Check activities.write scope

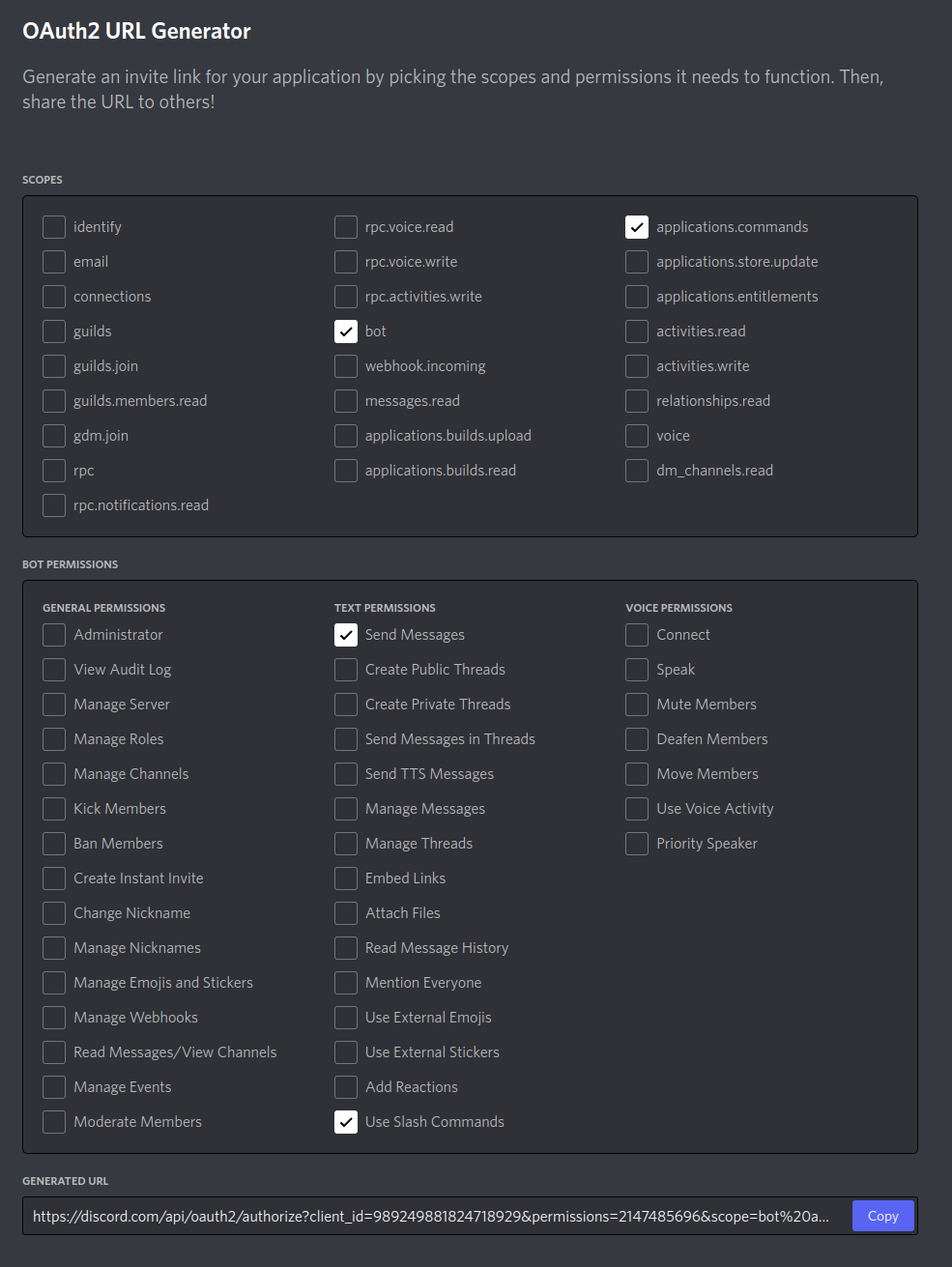637,366
